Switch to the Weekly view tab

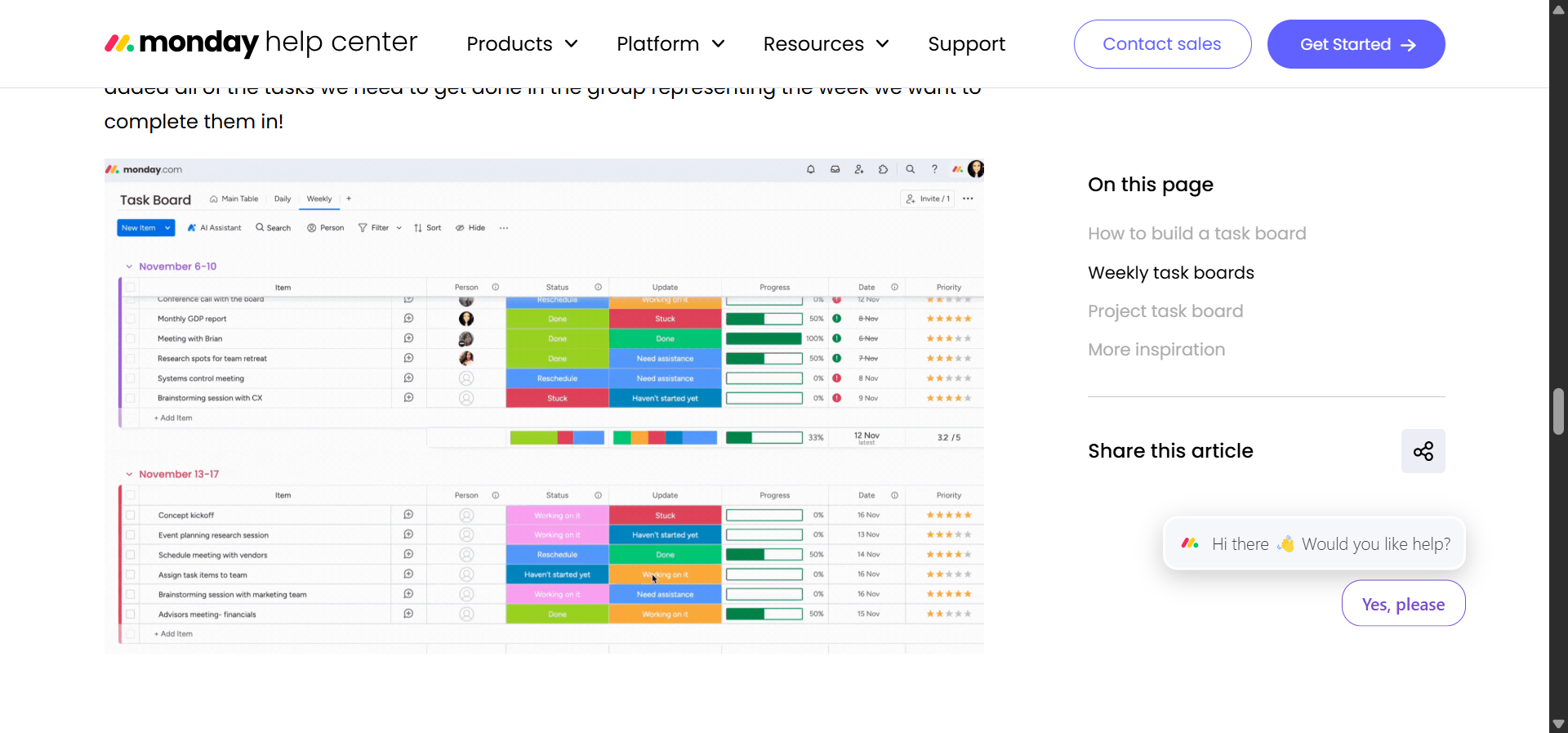click(319, 199)
